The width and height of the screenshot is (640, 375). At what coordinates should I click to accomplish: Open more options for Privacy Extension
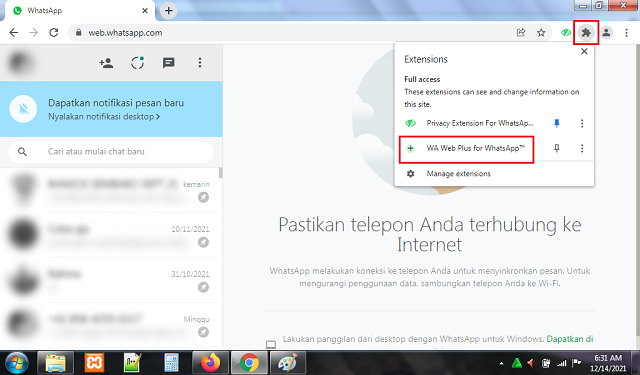click(582, 123)
